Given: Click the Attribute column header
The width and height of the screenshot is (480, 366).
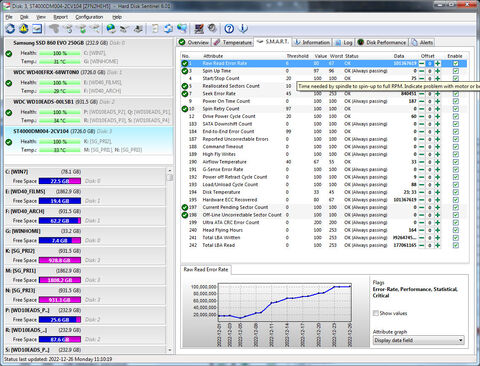Looking at the screenshot, I should click(213, 56).
